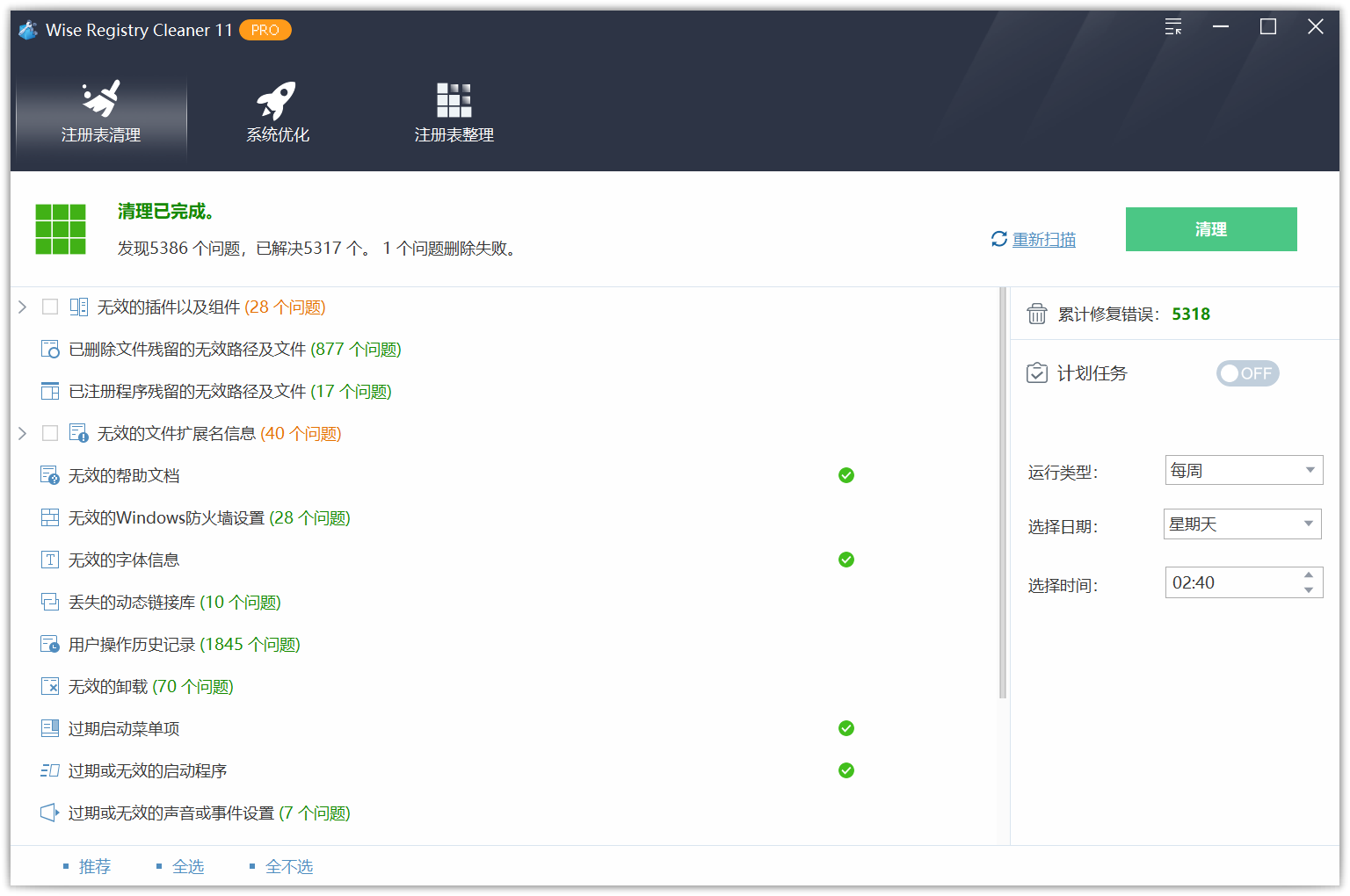The image size is (1350, 896).
Task: Click the 选择时间 field showing 02:40
Action: (1244, 582)
